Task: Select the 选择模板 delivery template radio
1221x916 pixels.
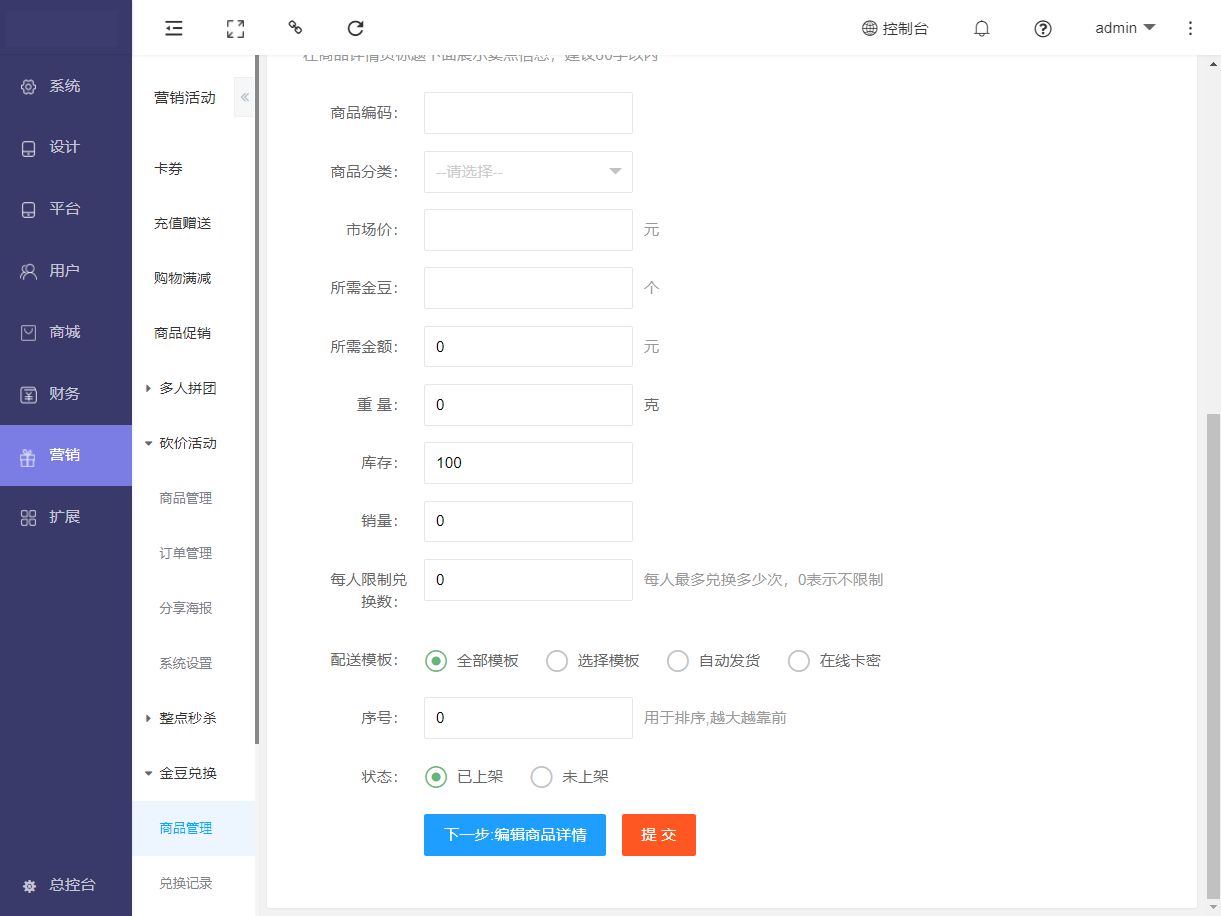Action: pyautogui.click(x=557, y=661)
